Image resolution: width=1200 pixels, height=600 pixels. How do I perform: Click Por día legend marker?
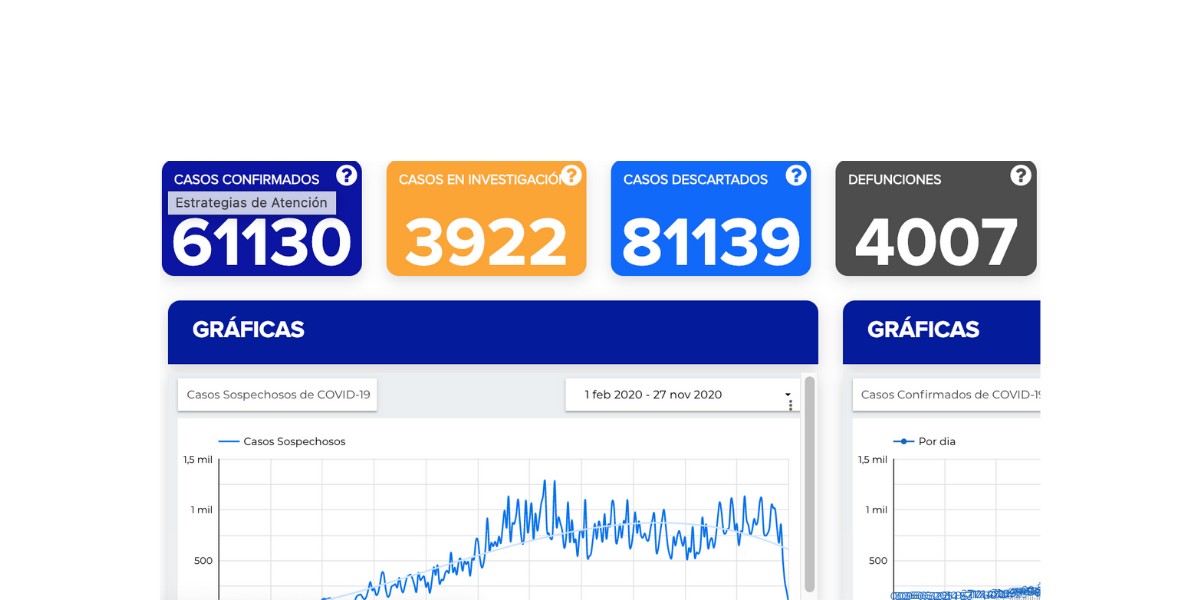point(904,441)
